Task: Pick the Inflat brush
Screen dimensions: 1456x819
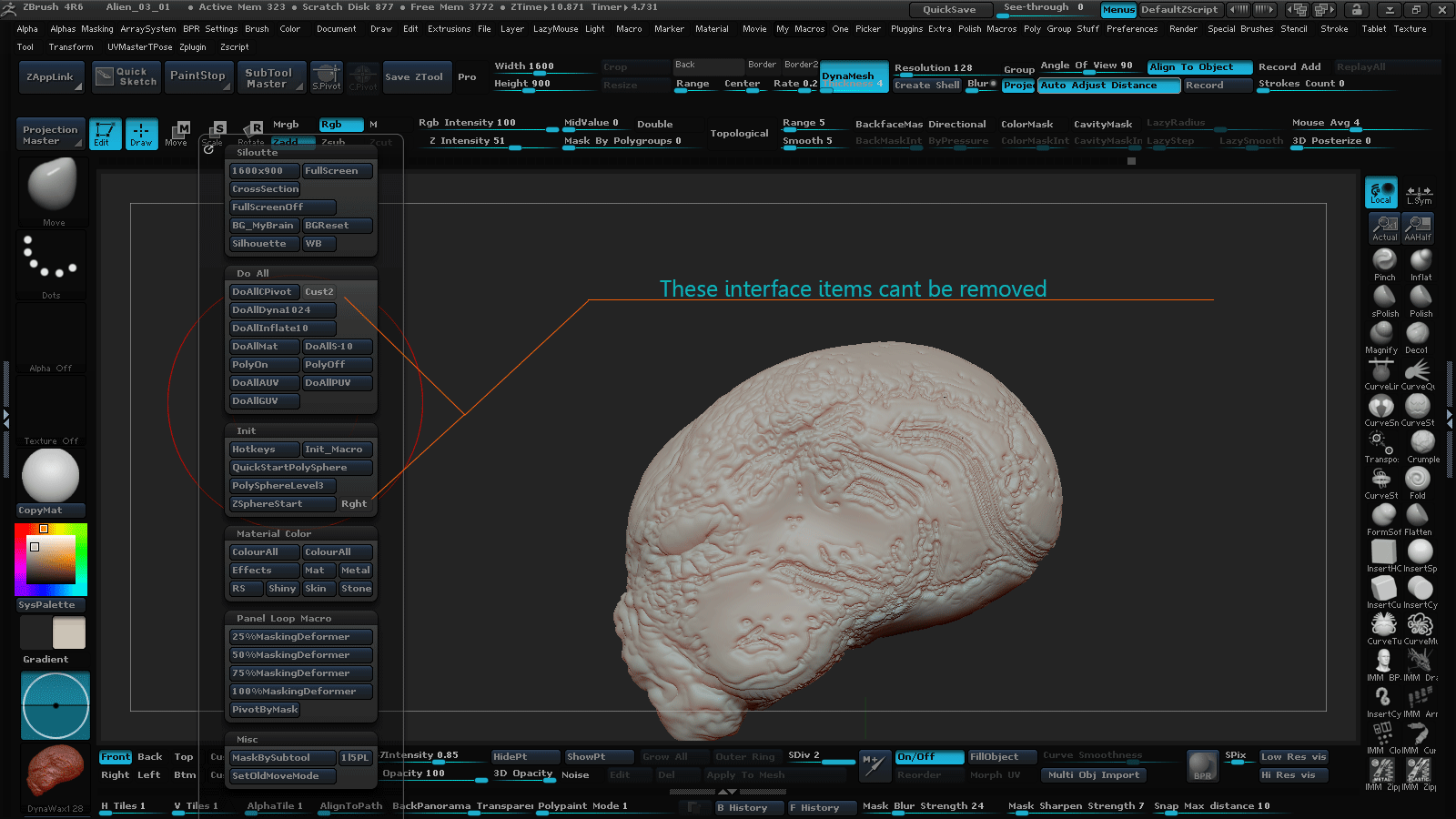Action: click(x=1421, y=262)
